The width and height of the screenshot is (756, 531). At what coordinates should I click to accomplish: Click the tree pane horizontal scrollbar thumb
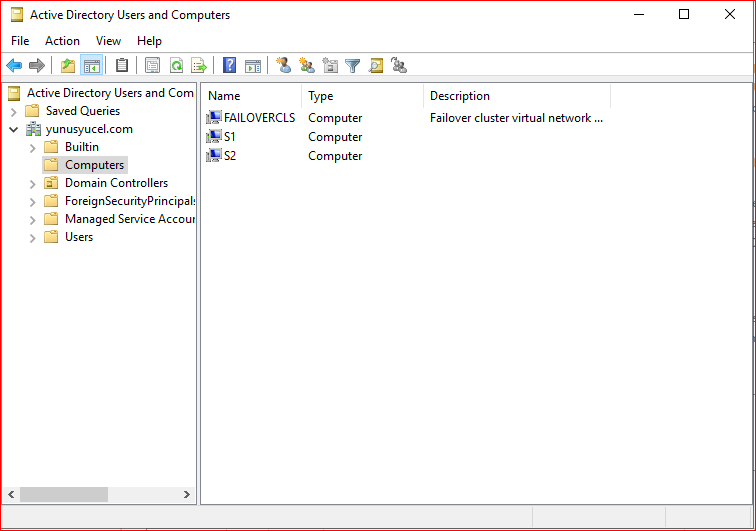coord(64,494)
